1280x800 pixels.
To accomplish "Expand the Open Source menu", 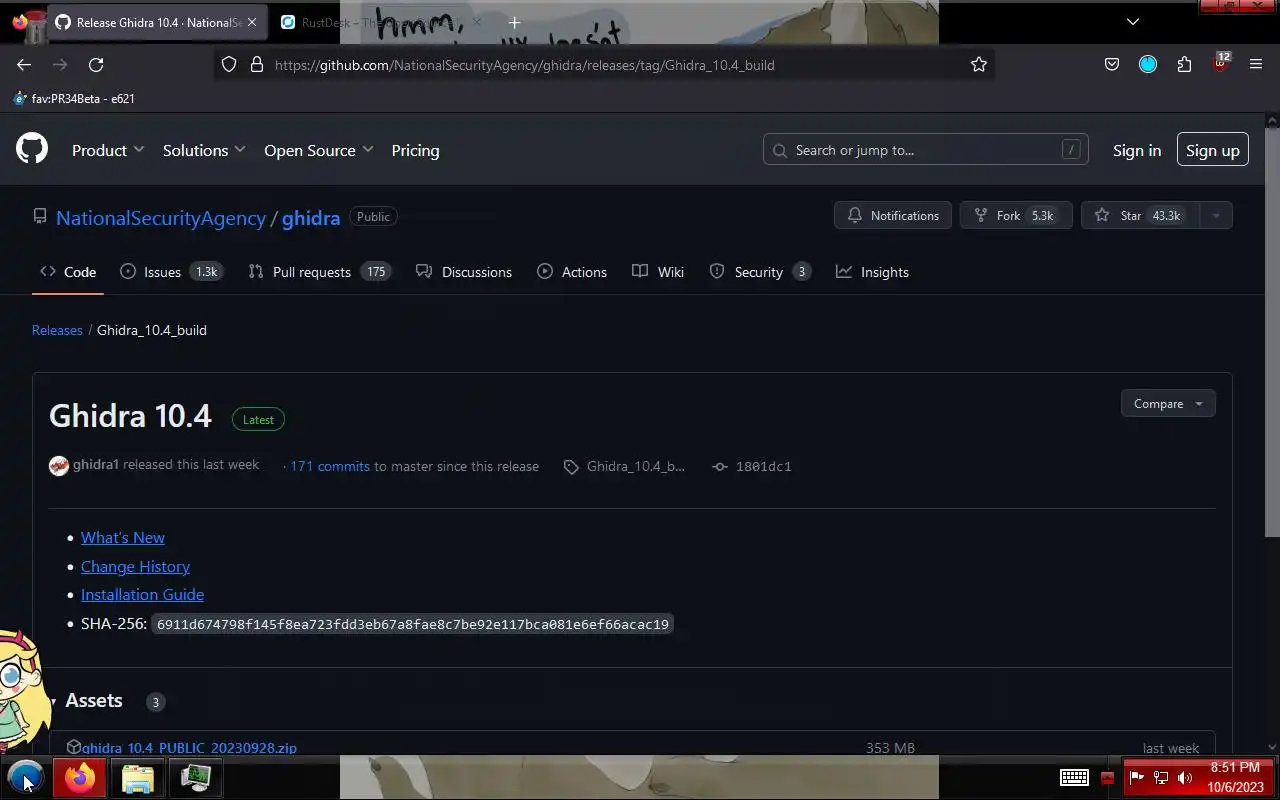I will 319,150.
